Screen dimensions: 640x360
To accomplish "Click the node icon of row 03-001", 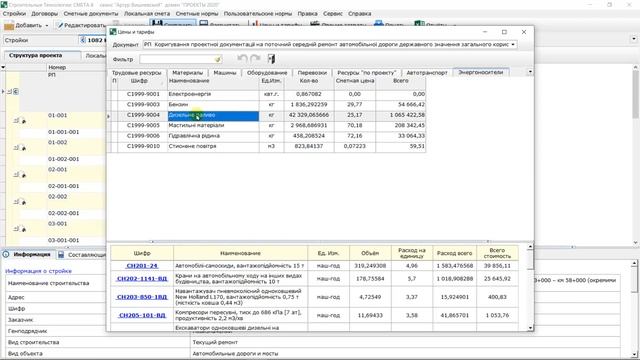I will point(23,229).
